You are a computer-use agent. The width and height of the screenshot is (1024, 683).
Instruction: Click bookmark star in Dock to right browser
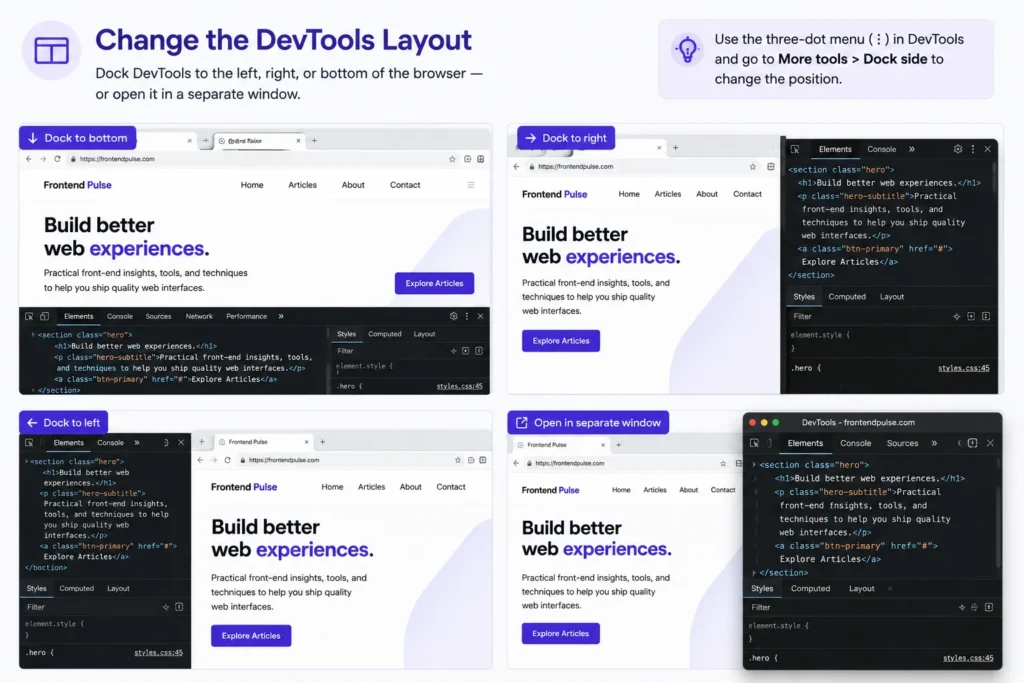point(752,167)
